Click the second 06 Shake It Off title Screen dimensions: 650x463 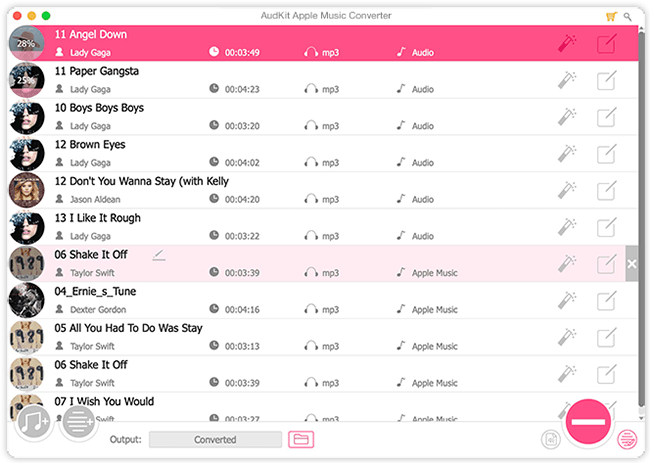tap(91, 365)
